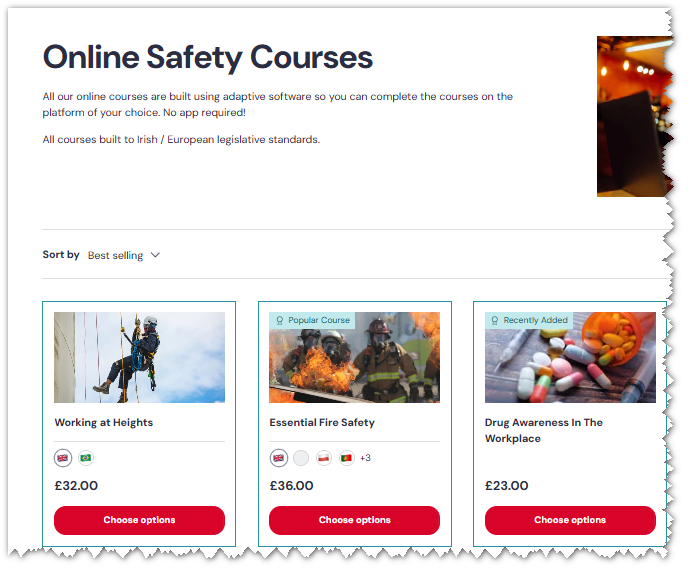
Task: Select Brazil flag on Working at Heights
Action: click(x=86, y=458)
